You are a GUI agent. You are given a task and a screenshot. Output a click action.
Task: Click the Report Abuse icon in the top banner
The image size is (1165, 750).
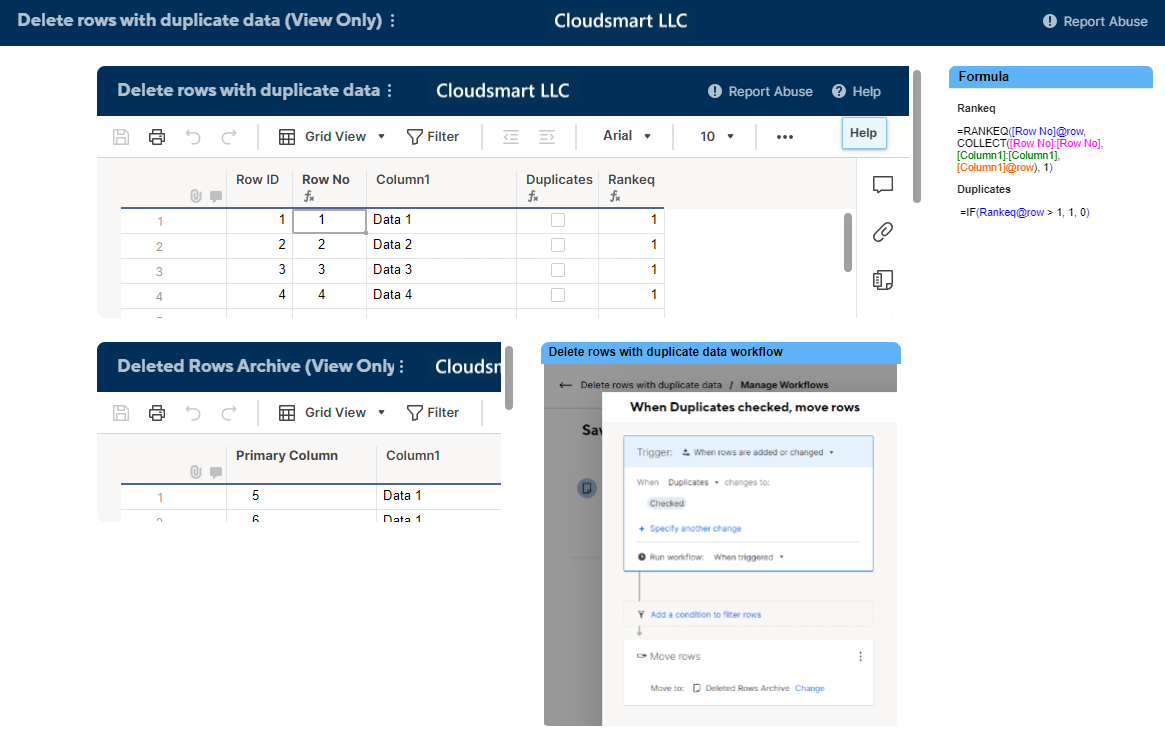(x=1049, y=22)
